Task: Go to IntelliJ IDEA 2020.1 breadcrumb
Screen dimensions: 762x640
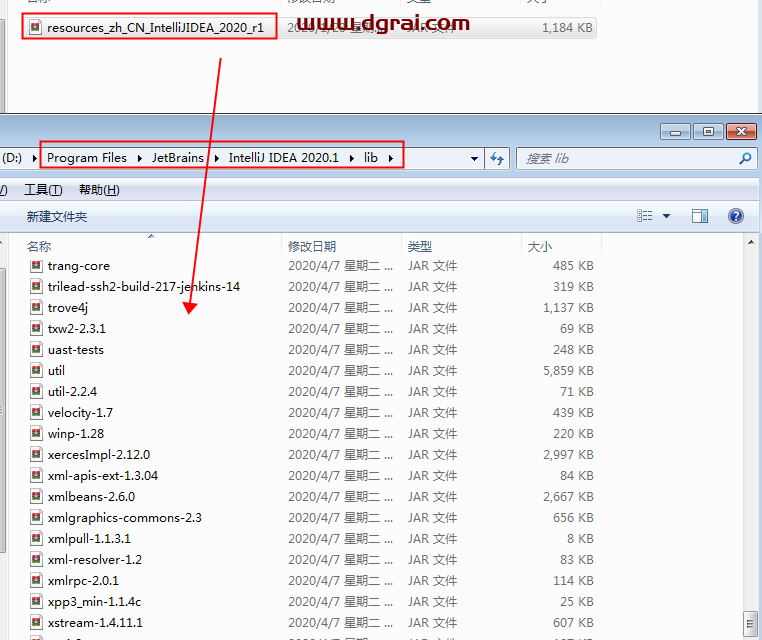Action: click(x=284, y=158)
